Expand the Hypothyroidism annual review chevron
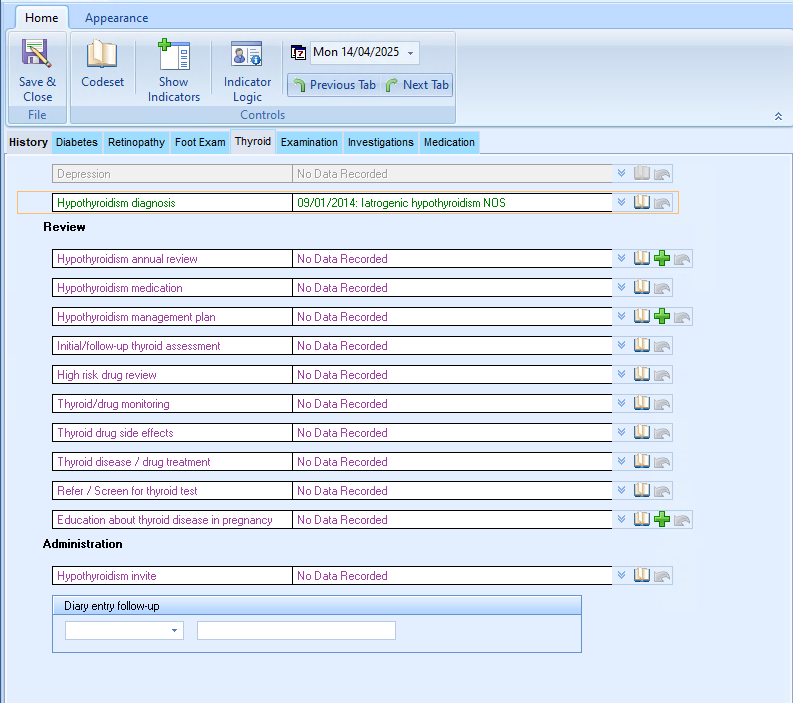The width and height of the screenshot is (793, 703). (622, 258)
